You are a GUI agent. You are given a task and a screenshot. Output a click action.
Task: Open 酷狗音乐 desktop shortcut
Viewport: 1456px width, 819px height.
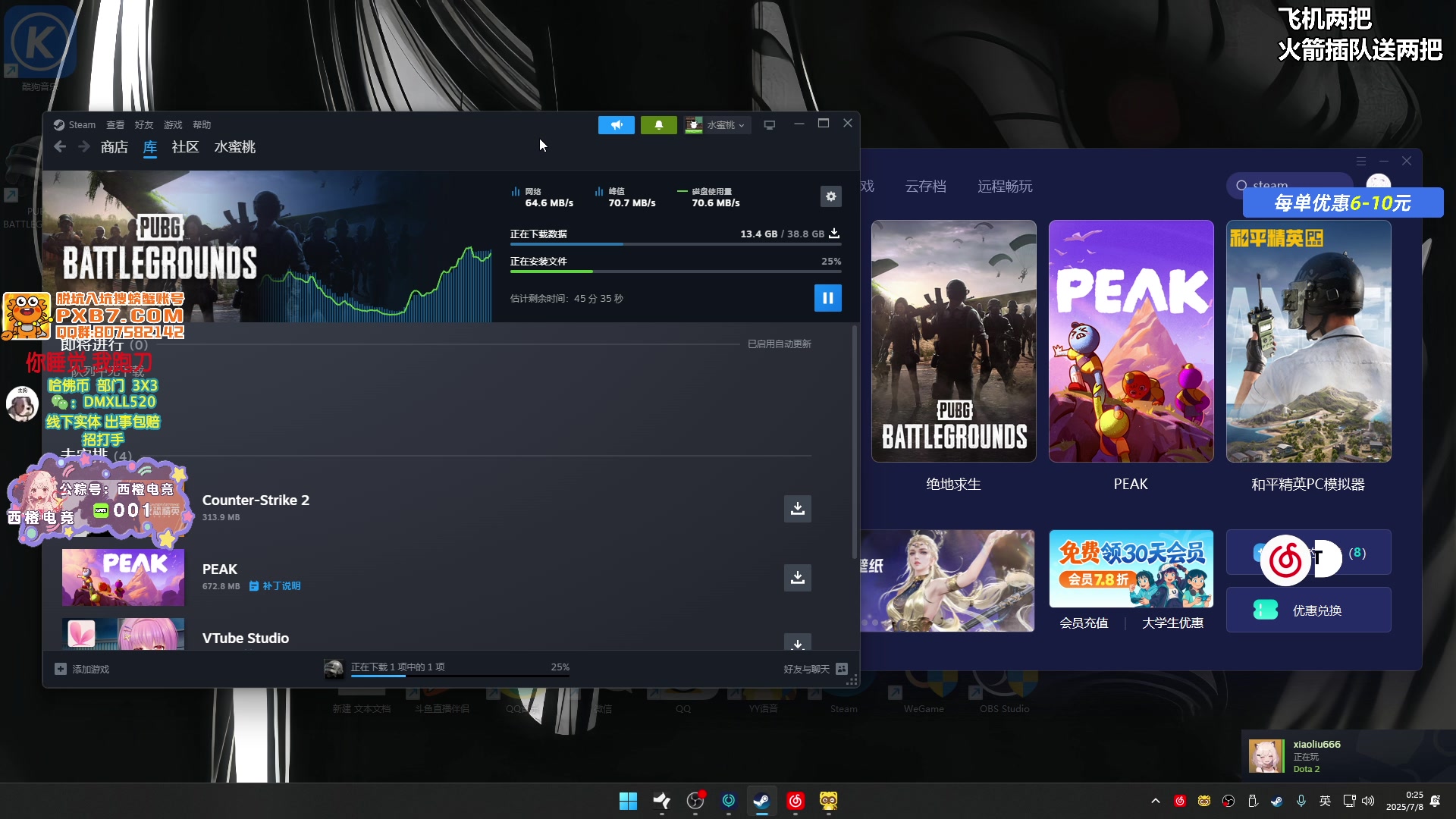(39, 49)
